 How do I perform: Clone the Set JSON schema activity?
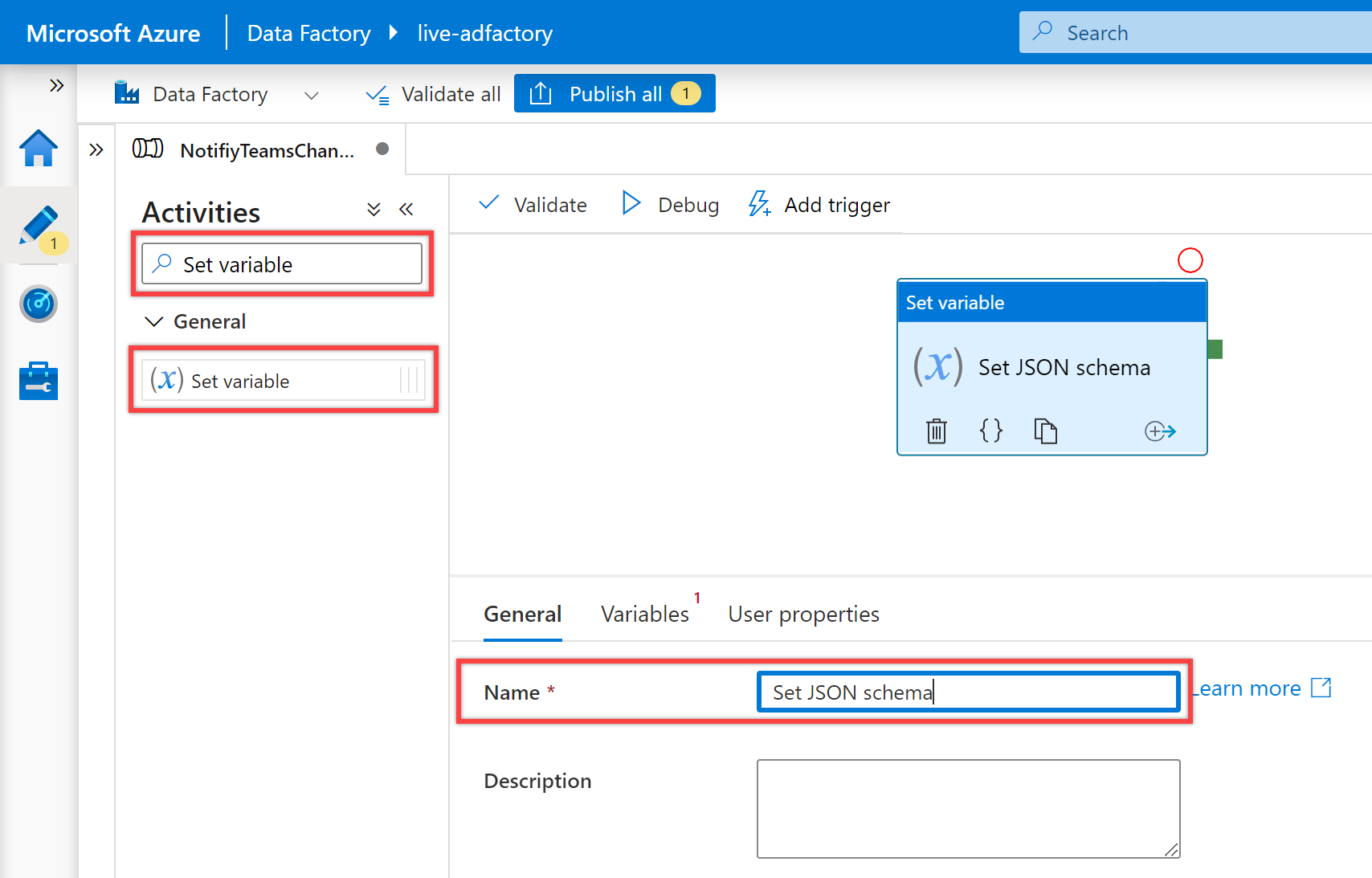click(1045, 431)
